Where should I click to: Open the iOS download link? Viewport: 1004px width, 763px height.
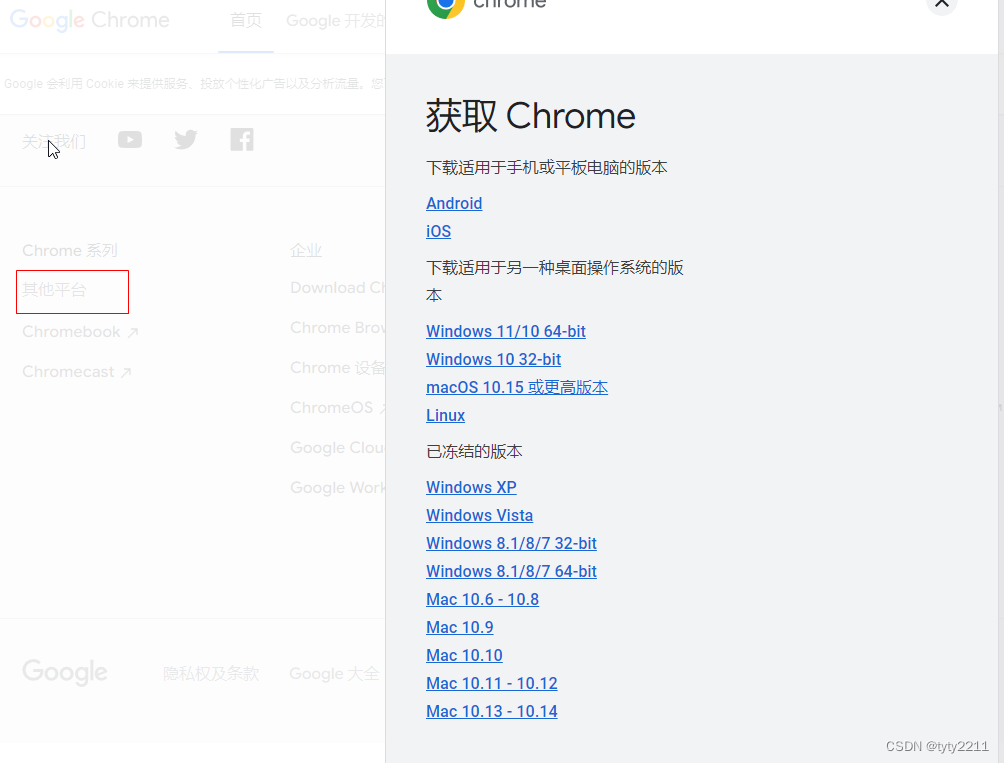point(439,232)
